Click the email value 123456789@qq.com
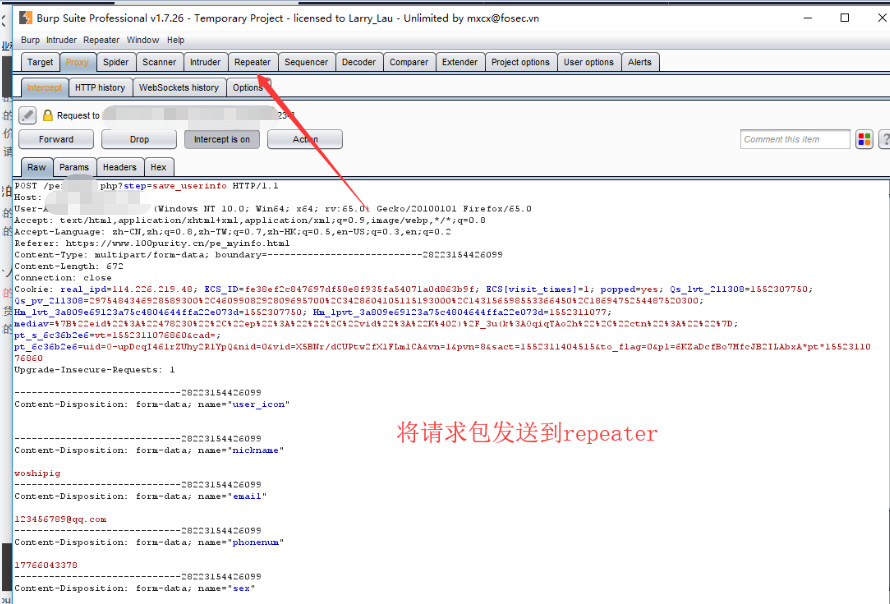 (60, 519)
